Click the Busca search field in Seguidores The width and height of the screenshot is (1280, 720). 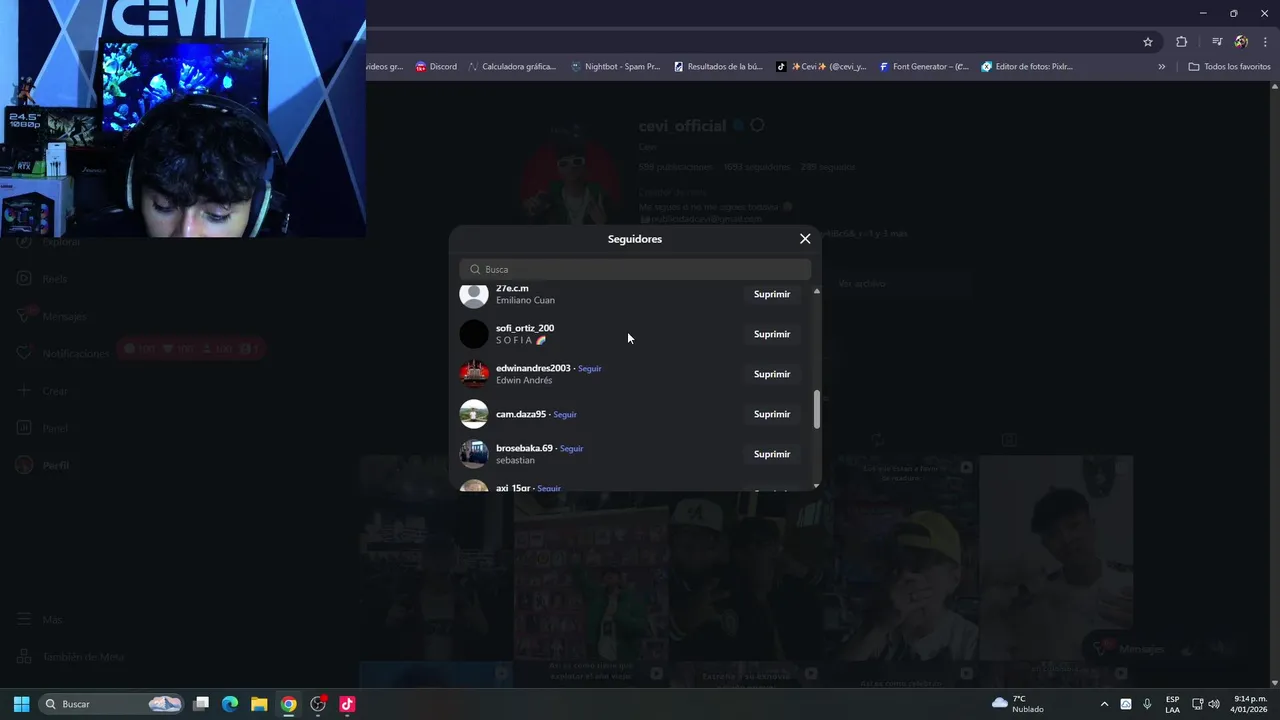pos(635,269)
